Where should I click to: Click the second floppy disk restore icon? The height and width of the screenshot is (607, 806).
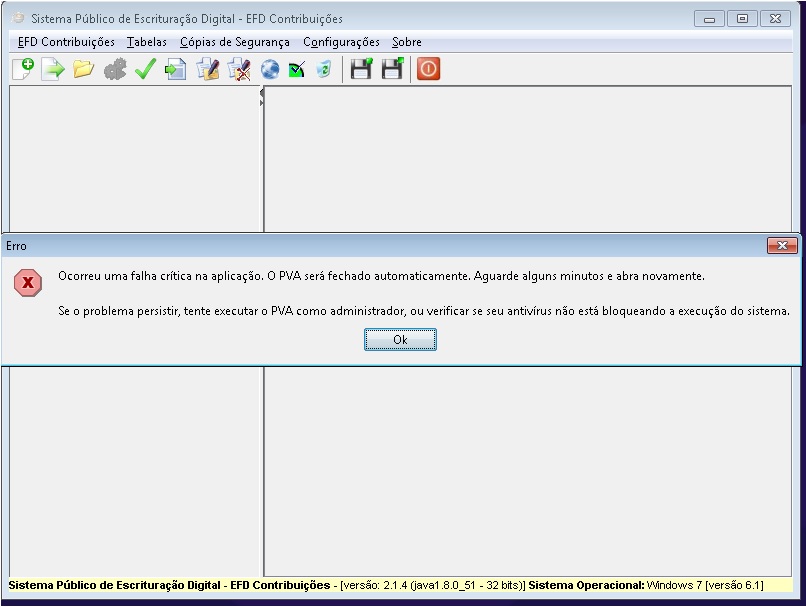coord(392,69)
